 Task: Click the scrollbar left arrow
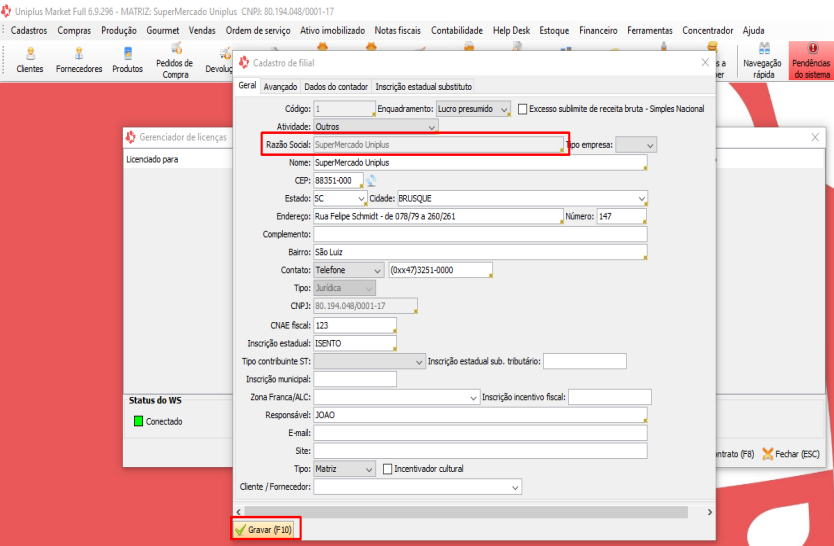[238, 512]
